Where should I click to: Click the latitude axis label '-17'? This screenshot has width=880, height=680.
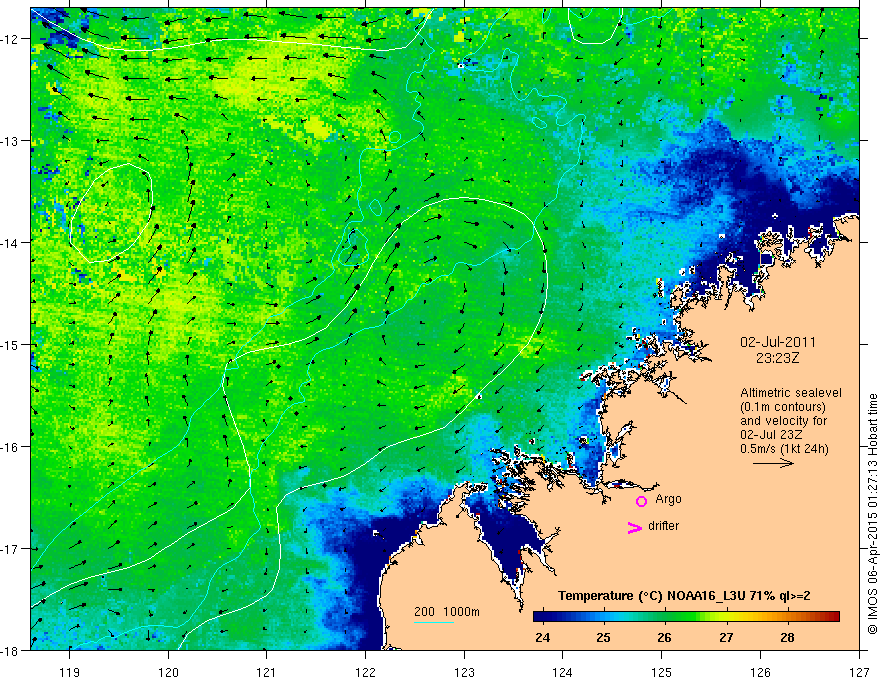coord(10,549)
